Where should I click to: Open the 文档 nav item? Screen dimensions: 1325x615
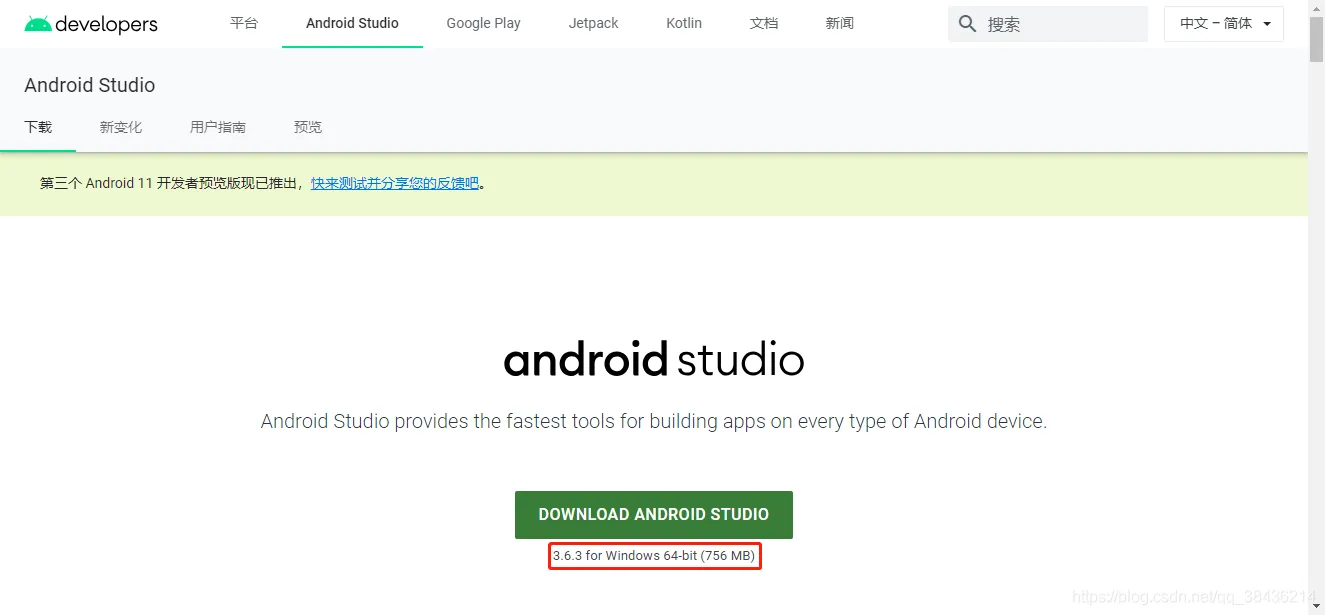tap(764, 23)
